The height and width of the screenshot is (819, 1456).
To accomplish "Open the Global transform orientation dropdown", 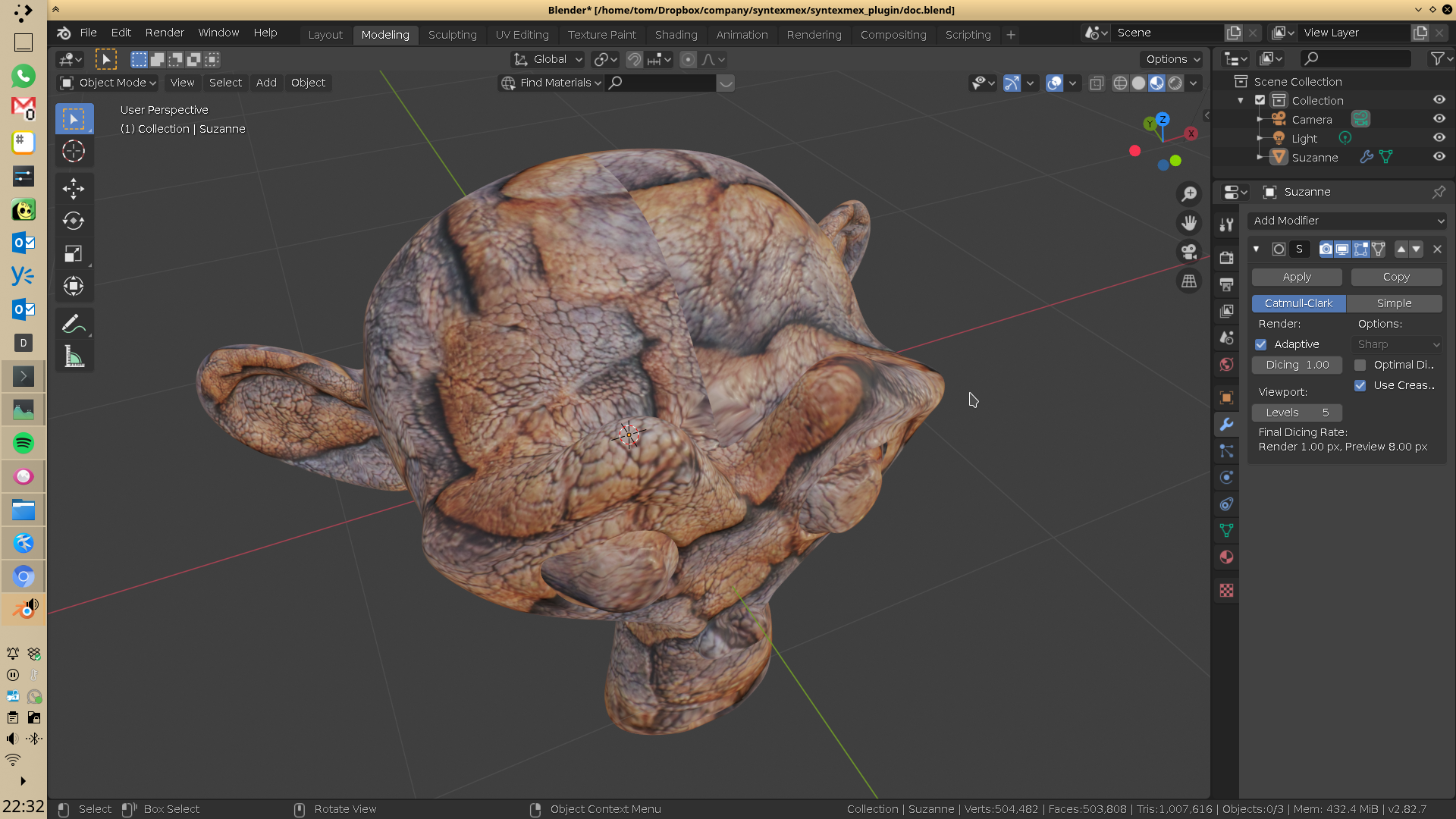I will (x=548, y=59).
